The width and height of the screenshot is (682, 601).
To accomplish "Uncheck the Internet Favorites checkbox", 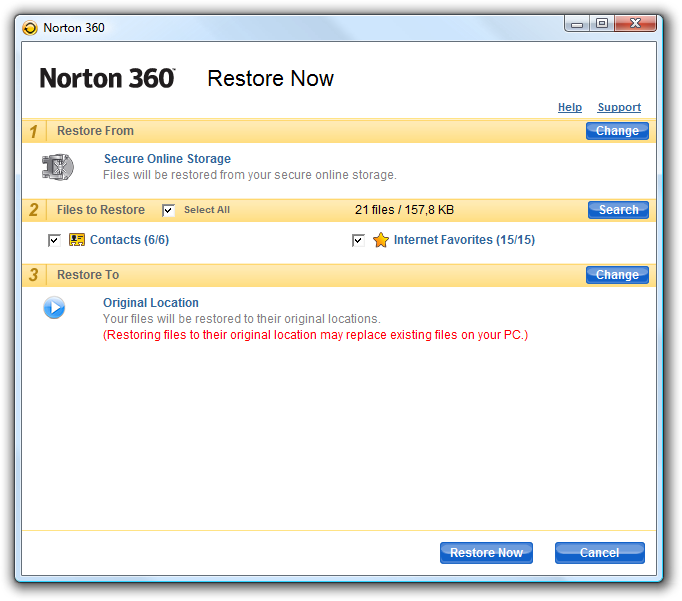I will 358,240.
